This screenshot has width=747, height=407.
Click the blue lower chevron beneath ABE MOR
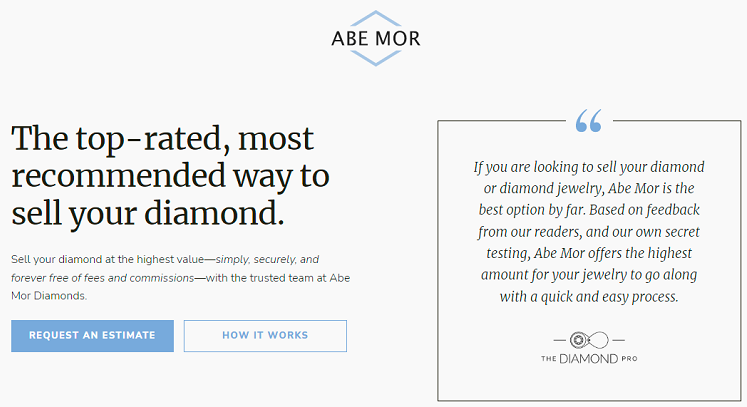(376, 58)
